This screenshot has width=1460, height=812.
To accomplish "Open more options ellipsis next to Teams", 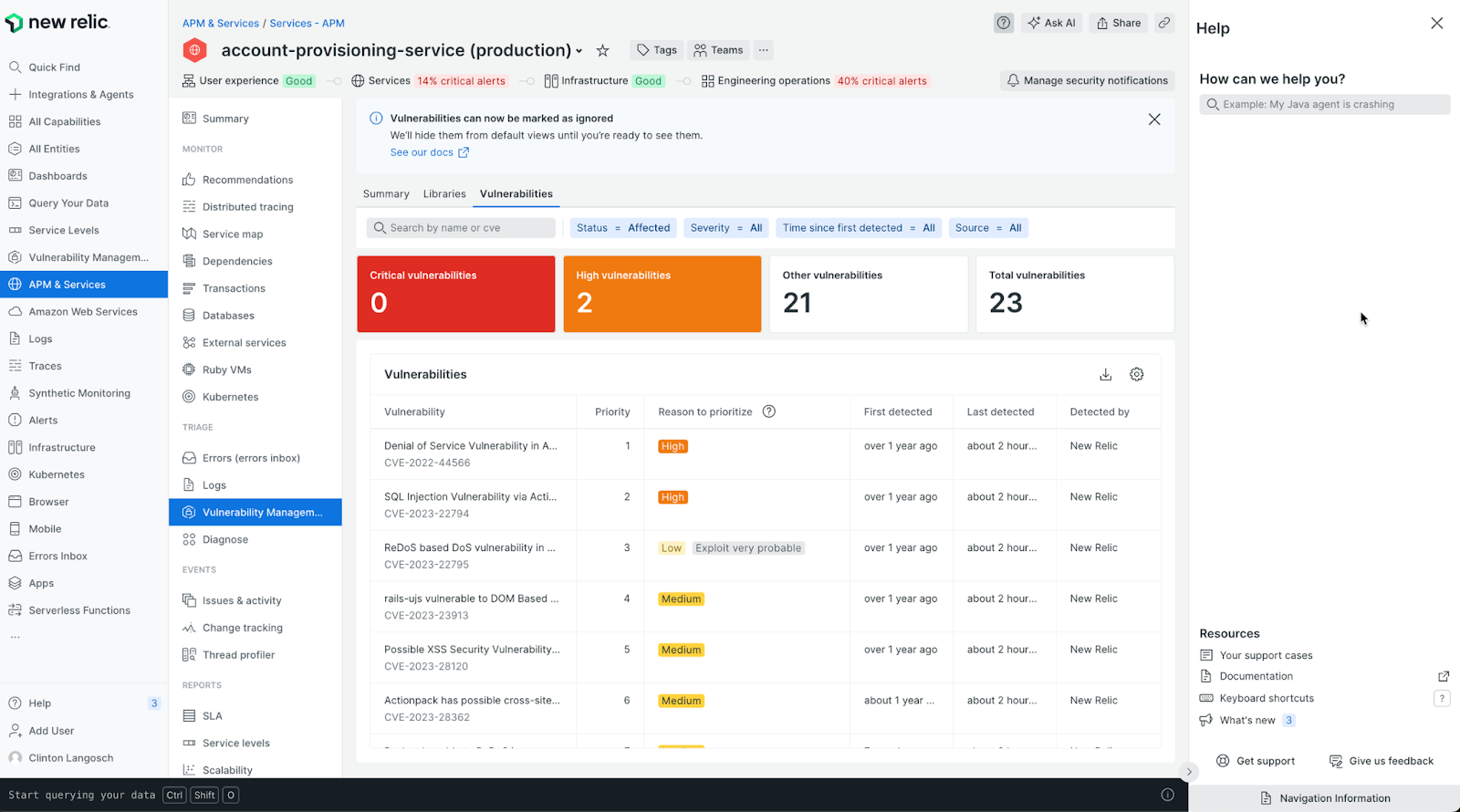I will (764, 50).
